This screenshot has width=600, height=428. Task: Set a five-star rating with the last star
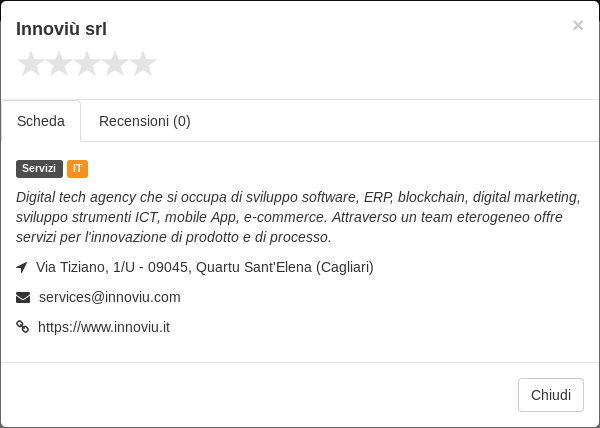[x=143, y=64]
